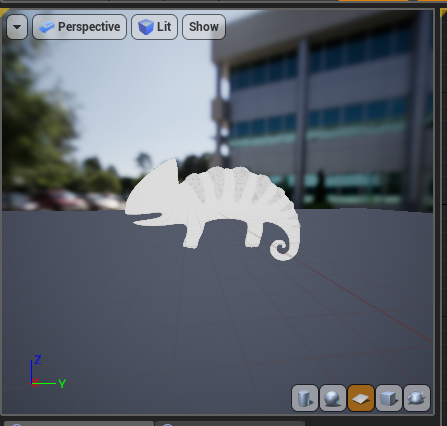Select the sphere preview mesh
The height and width of the screenshot is (426, 447).
coord(333,398)
